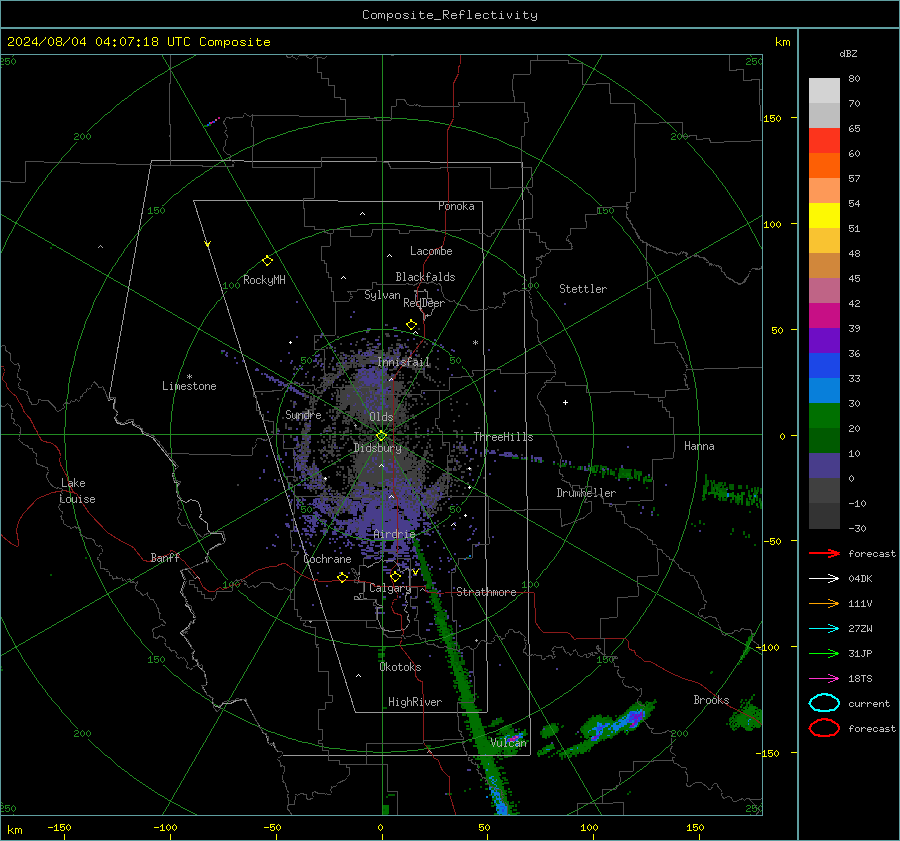Click the Banff label
900x841 pixels.
[165, 557]
